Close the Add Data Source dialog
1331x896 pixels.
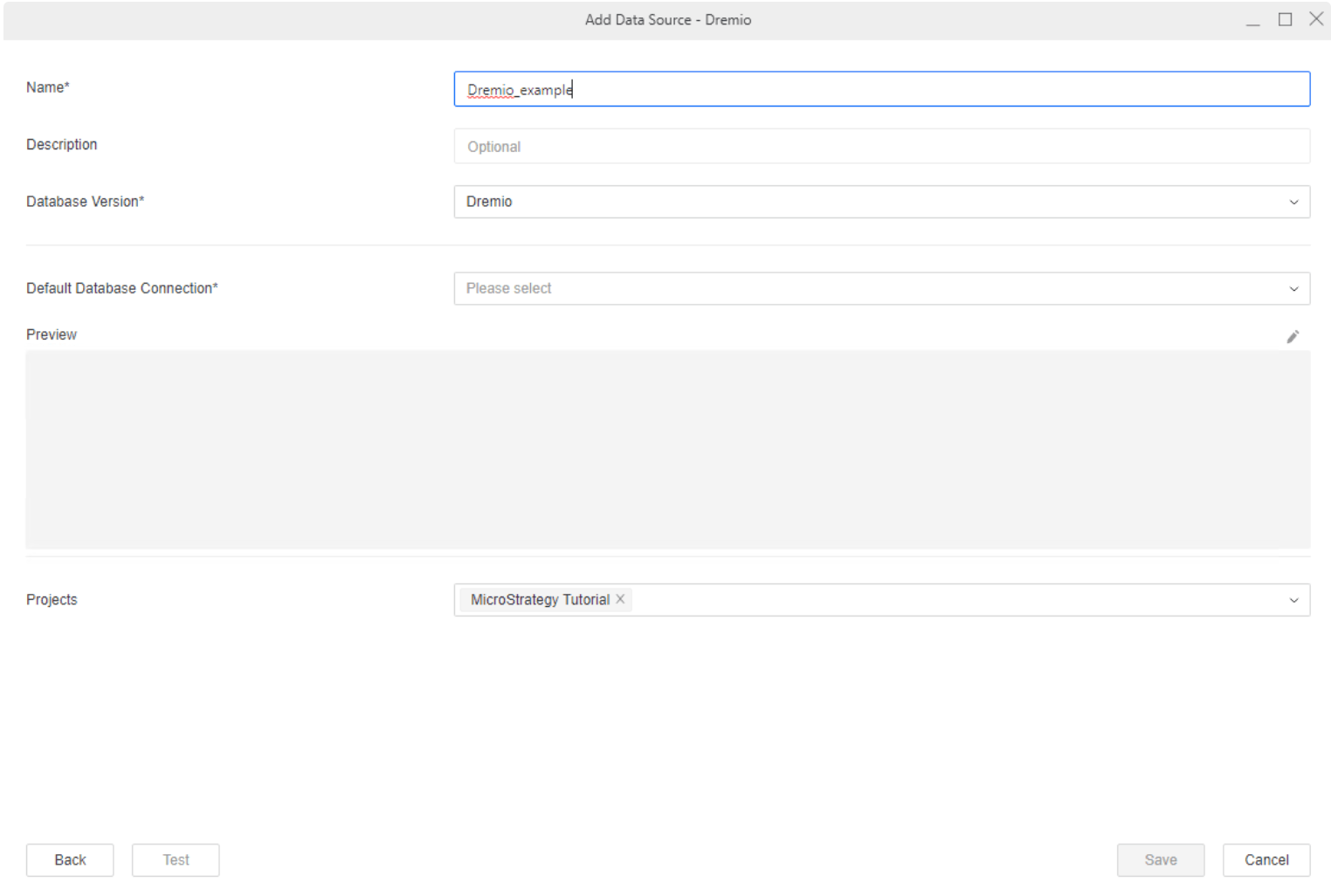(x=1316, y=19)
